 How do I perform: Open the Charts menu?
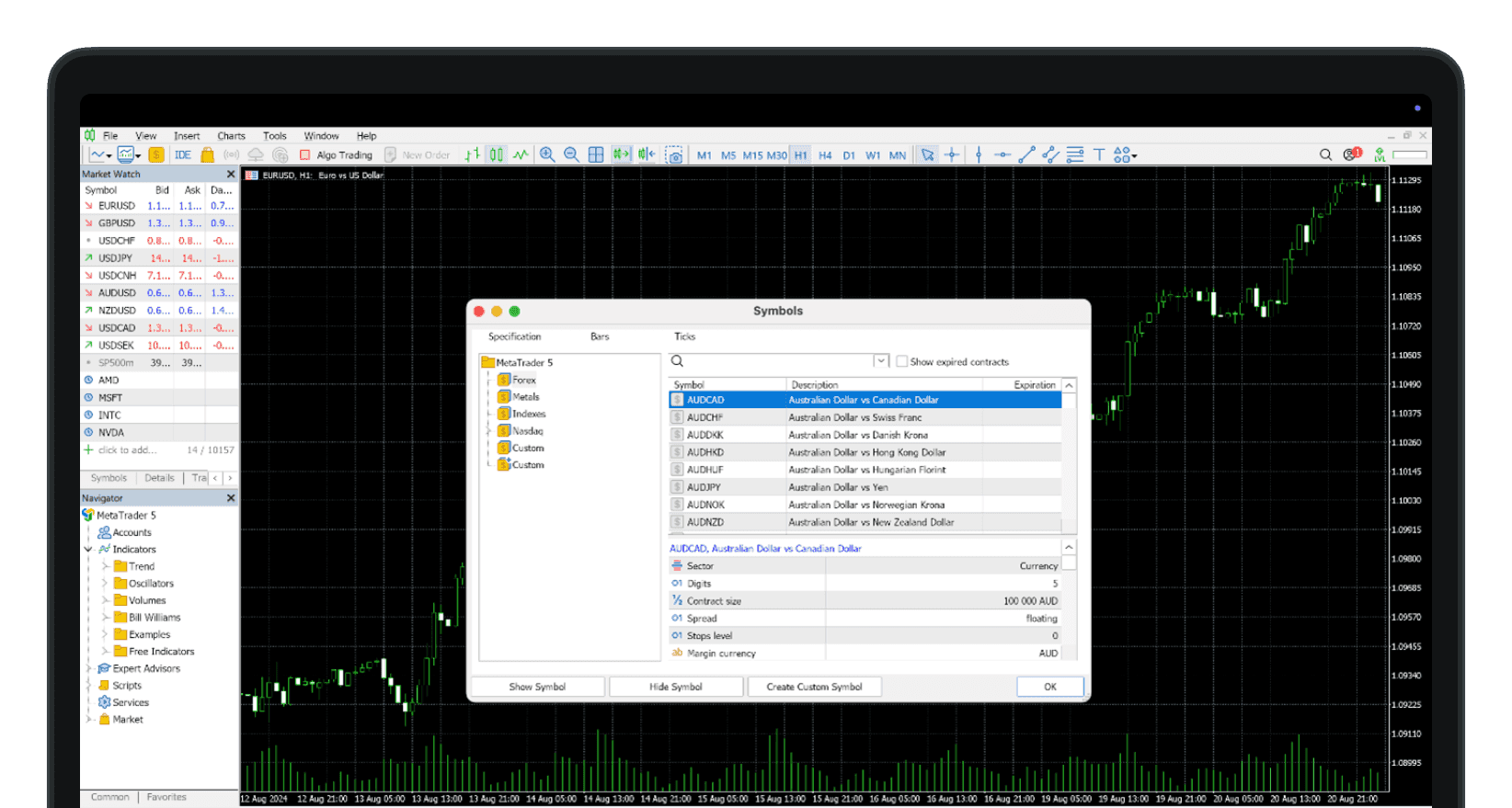[x=231, y=136]
